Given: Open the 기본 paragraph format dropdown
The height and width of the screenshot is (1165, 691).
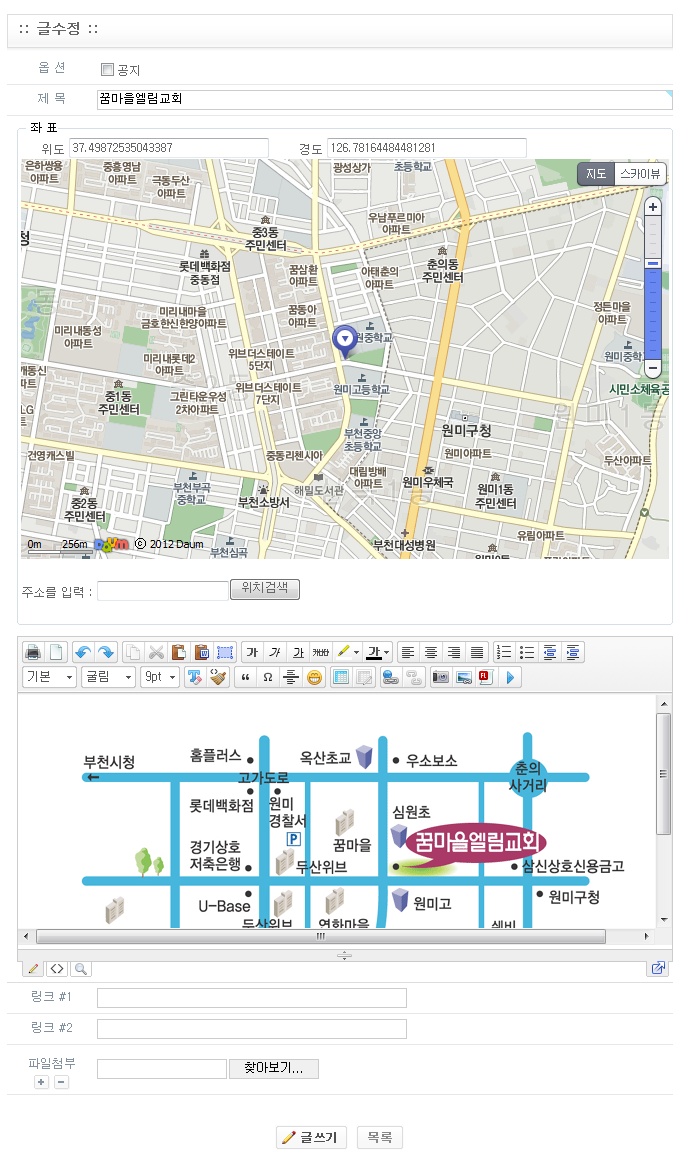Looking at the screenshot, I should tap(50, 677).
